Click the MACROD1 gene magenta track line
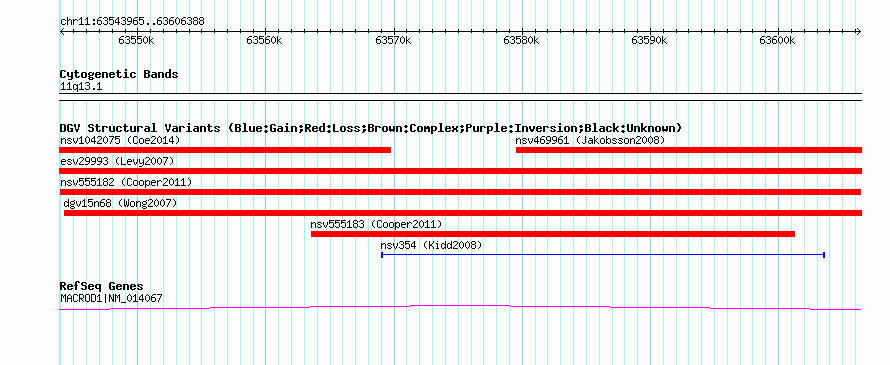This screenshot has height=365, width=890. [460, 307]
